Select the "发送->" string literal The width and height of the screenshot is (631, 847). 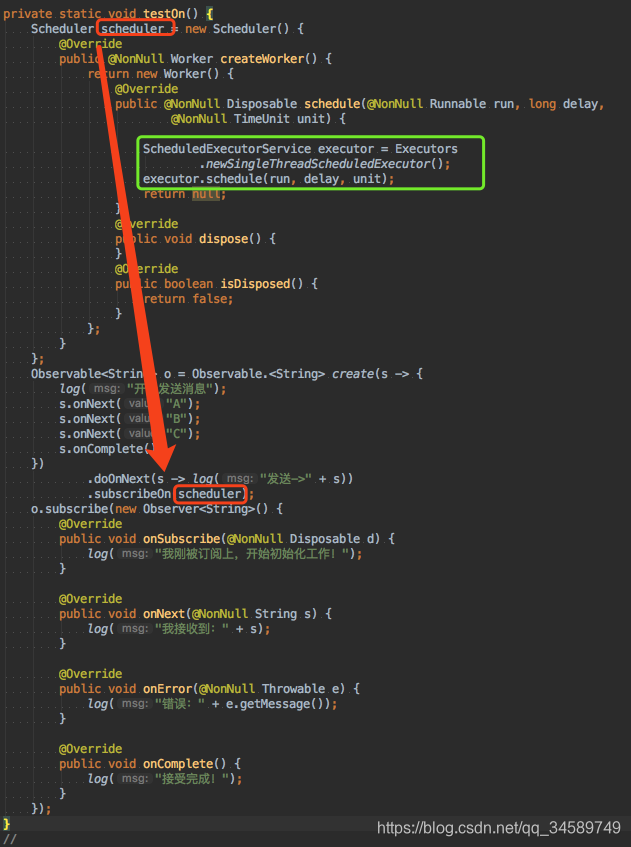[285, 479]
